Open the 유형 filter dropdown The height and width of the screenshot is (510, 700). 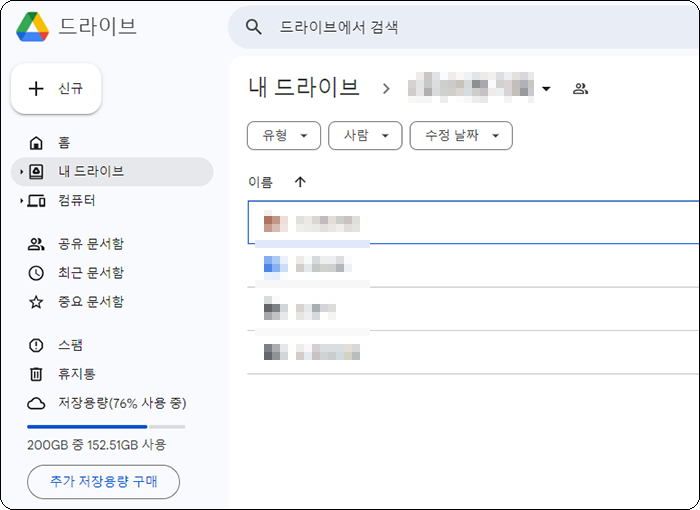284,135
